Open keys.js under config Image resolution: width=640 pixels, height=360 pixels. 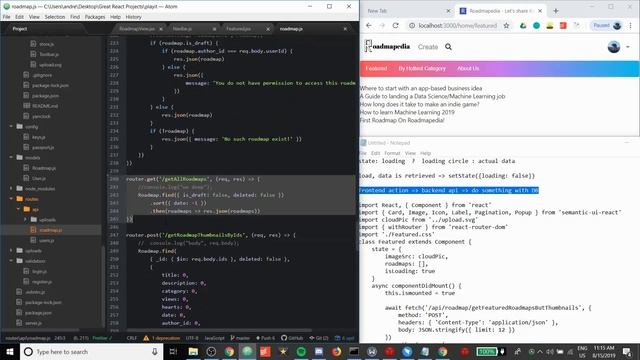tap(39, 137)
